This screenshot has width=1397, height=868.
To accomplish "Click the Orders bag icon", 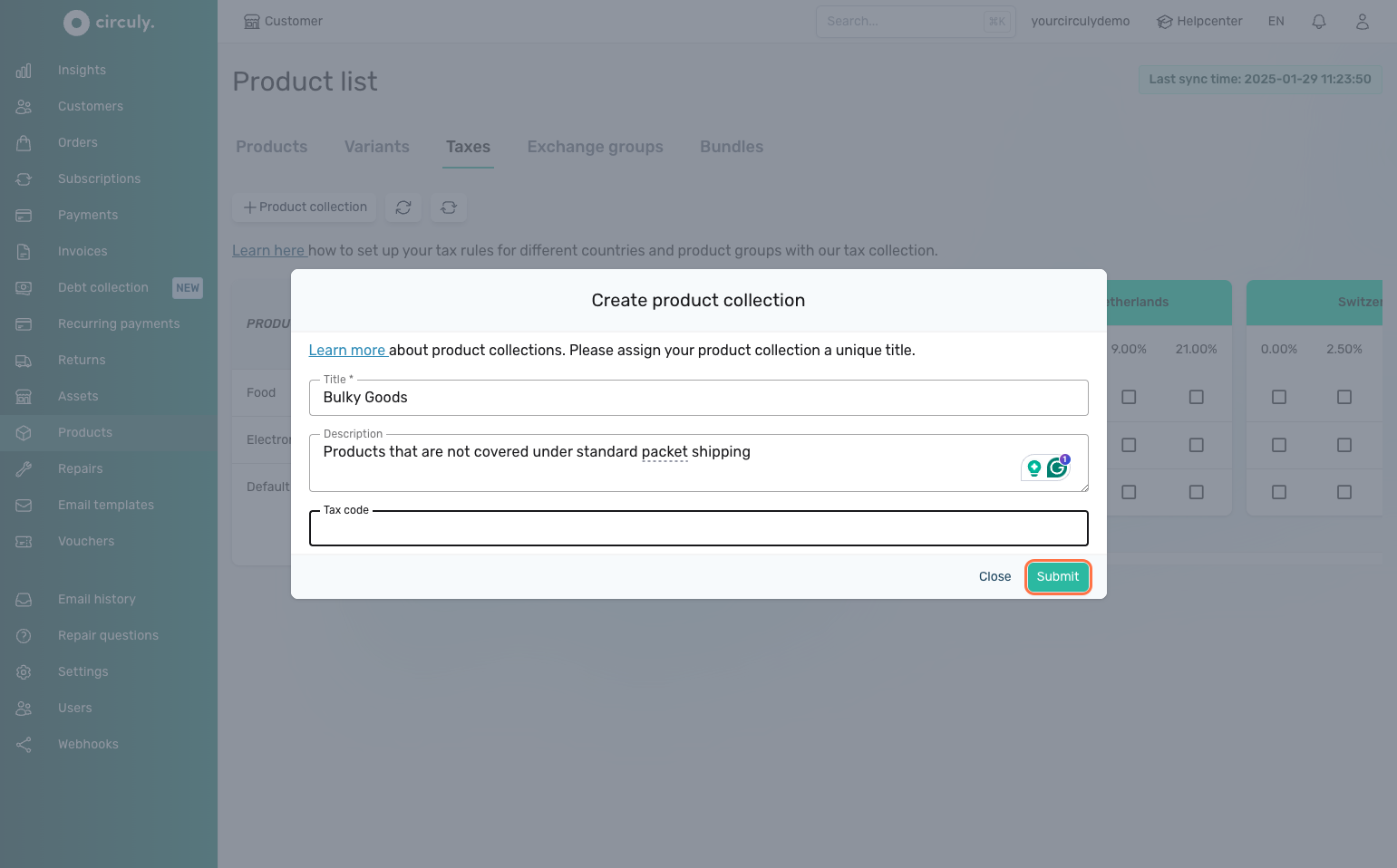I will coord(24,143).
